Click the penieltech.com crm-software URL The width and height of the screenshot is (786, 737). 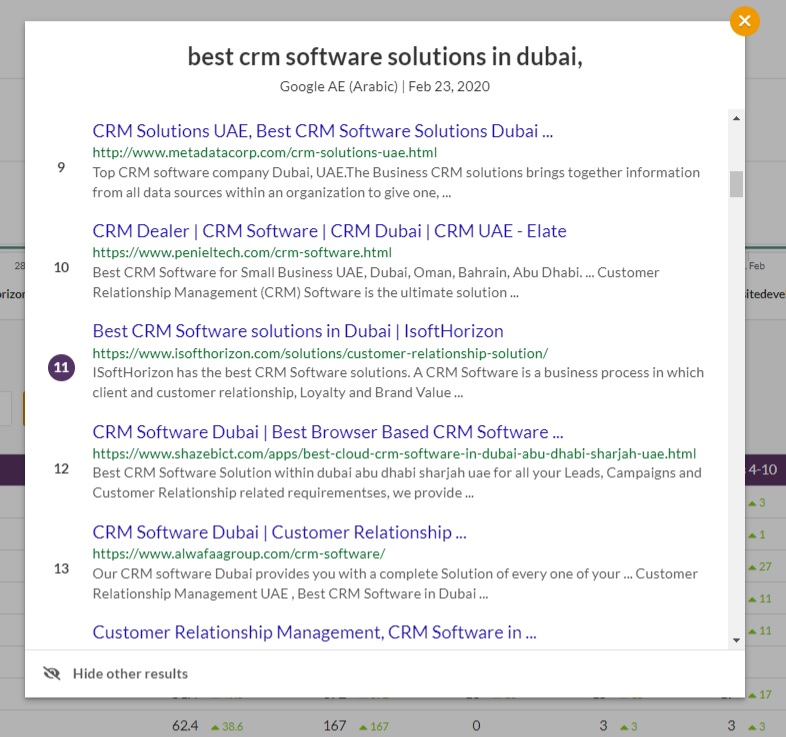pyautogui.click(x=241, y=252)
